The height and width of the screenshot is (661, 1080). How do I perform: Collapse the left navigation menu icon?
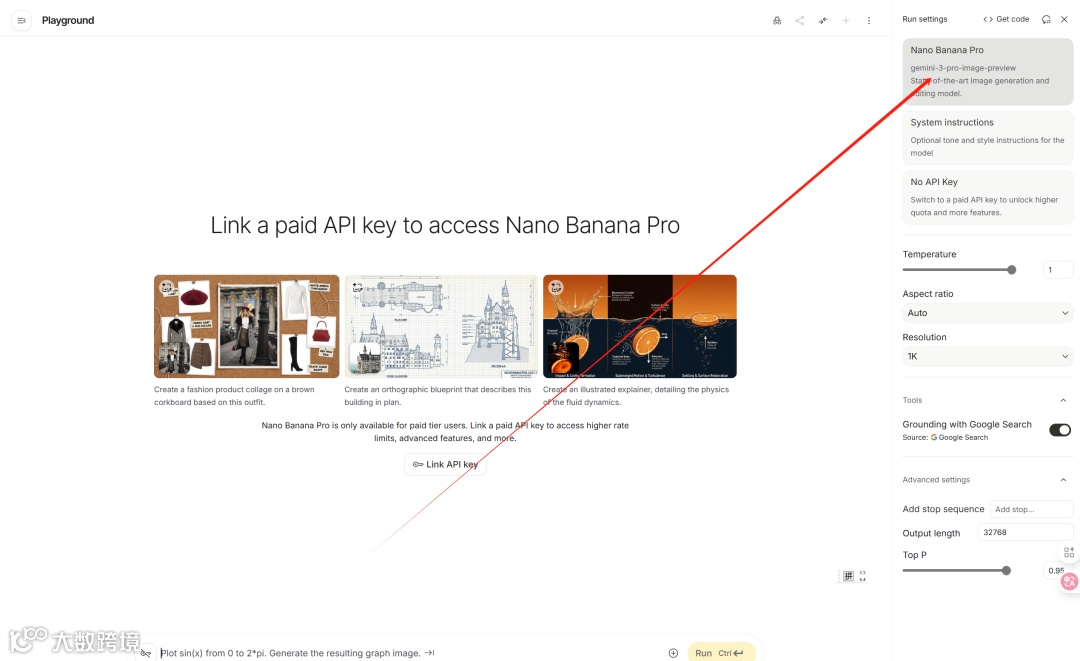[21, 21]
